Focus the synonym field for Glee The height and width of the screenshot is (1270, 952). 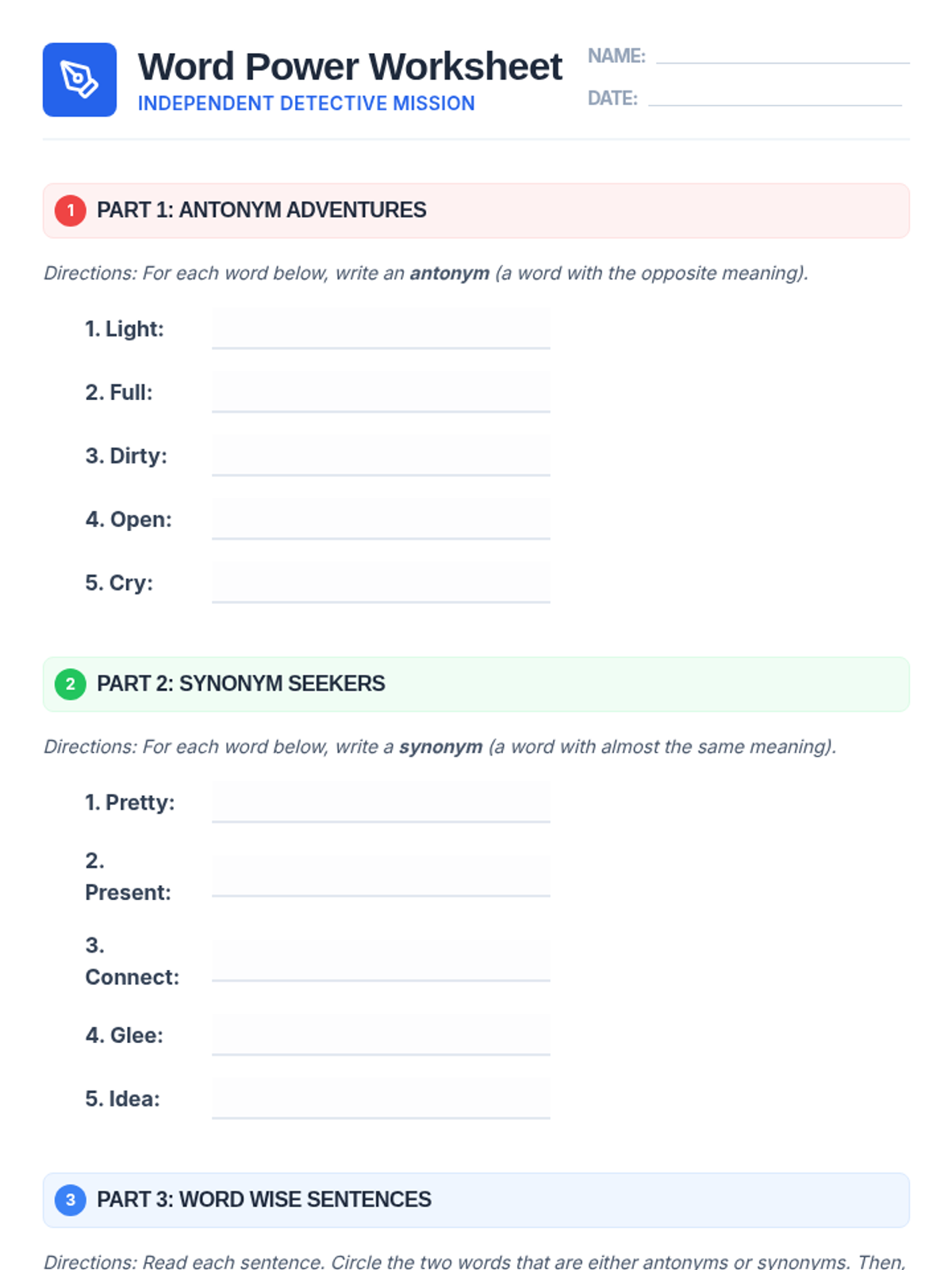tap(381, 1034)
